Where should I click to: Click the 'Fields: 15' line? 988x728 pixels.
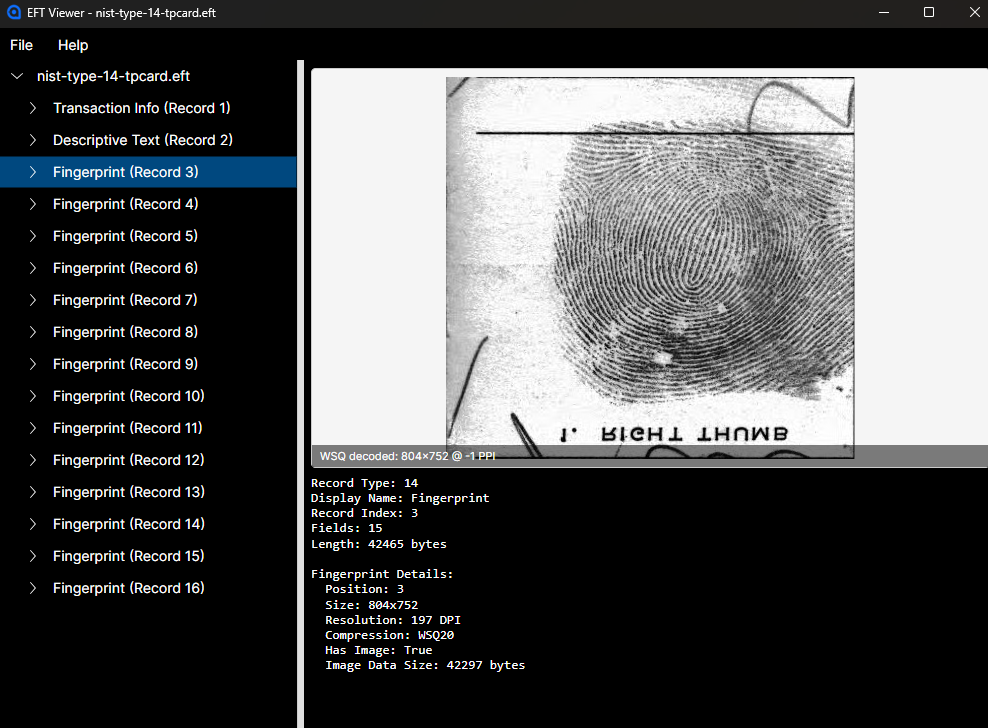347,528
